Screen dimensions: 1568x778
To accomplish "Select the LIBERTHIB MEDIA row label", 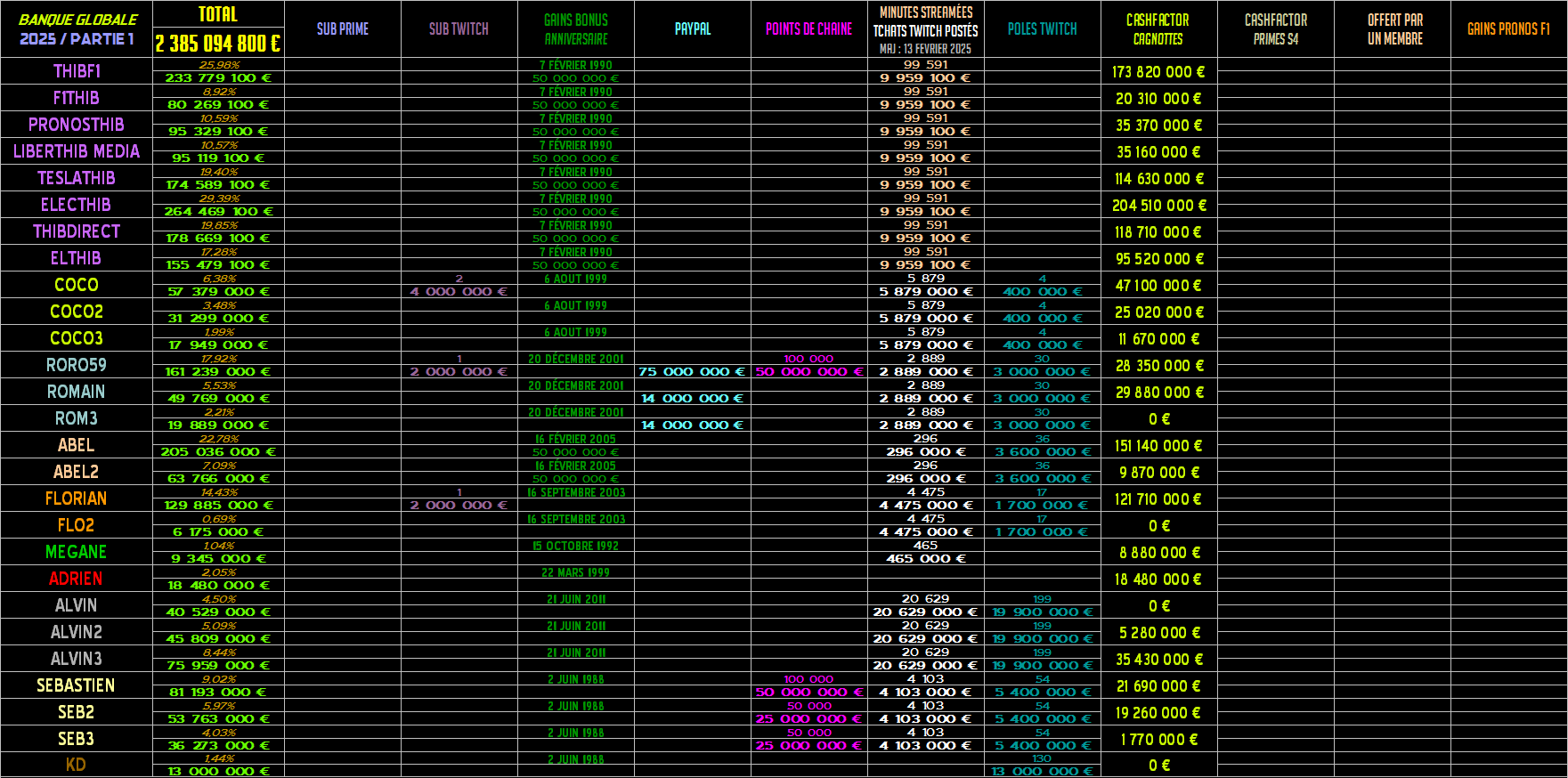I will pos(77,151).
